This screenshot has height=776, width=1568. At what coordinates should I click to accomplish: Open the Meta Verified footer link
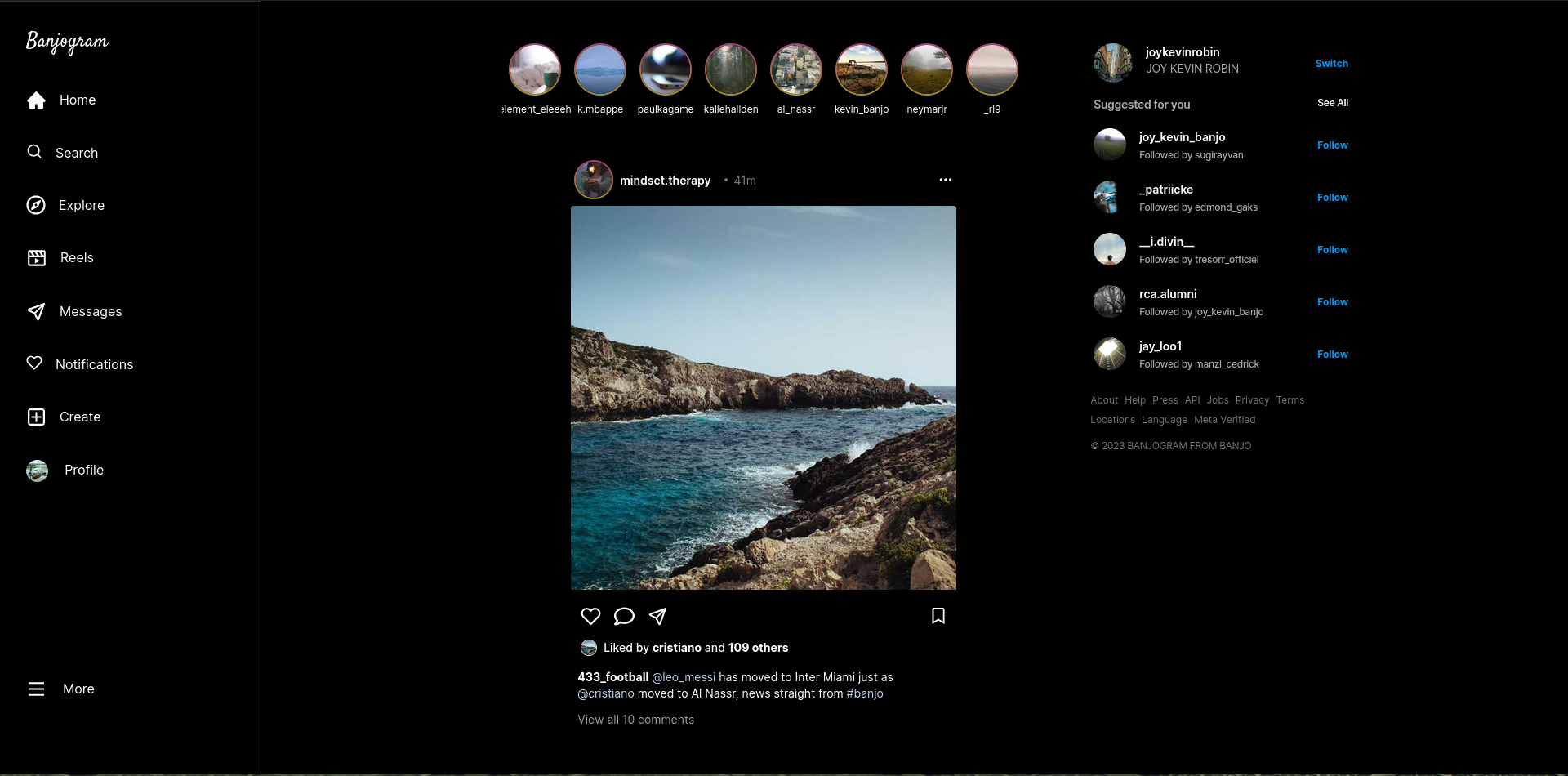(x=1225, y=420)
